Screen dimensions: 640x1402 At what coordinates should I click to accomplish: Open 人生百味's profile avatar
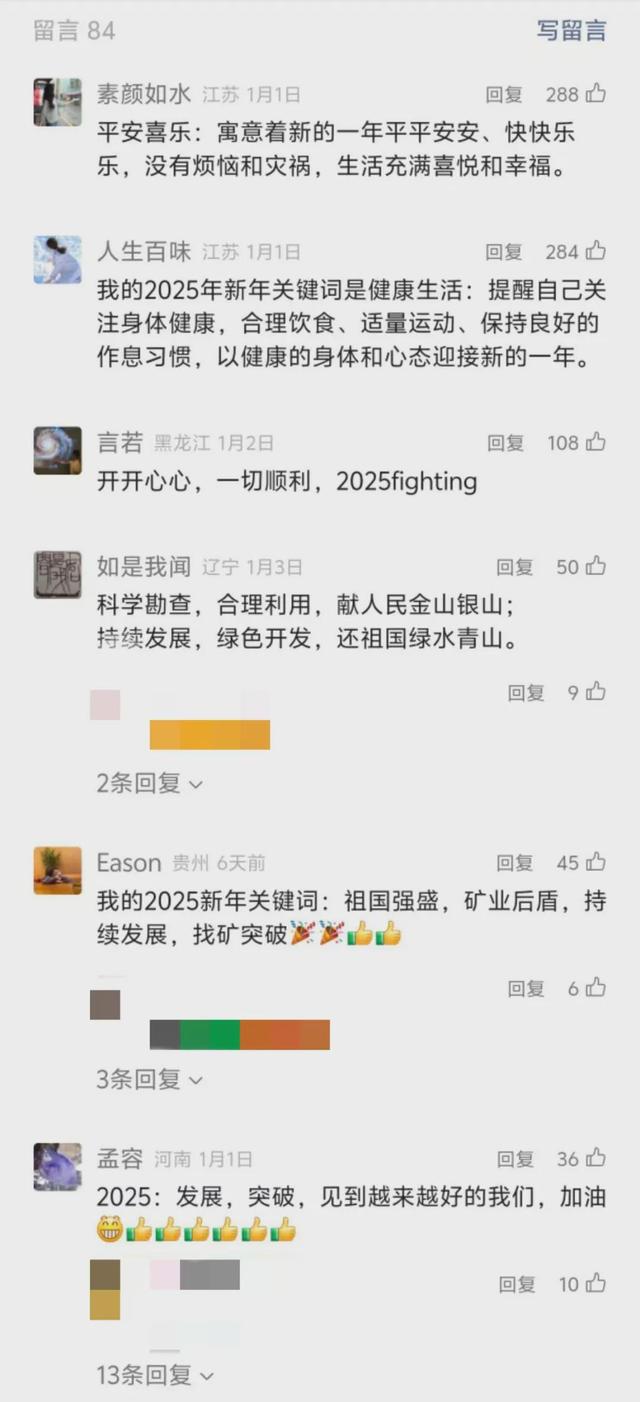coord(57,260)
